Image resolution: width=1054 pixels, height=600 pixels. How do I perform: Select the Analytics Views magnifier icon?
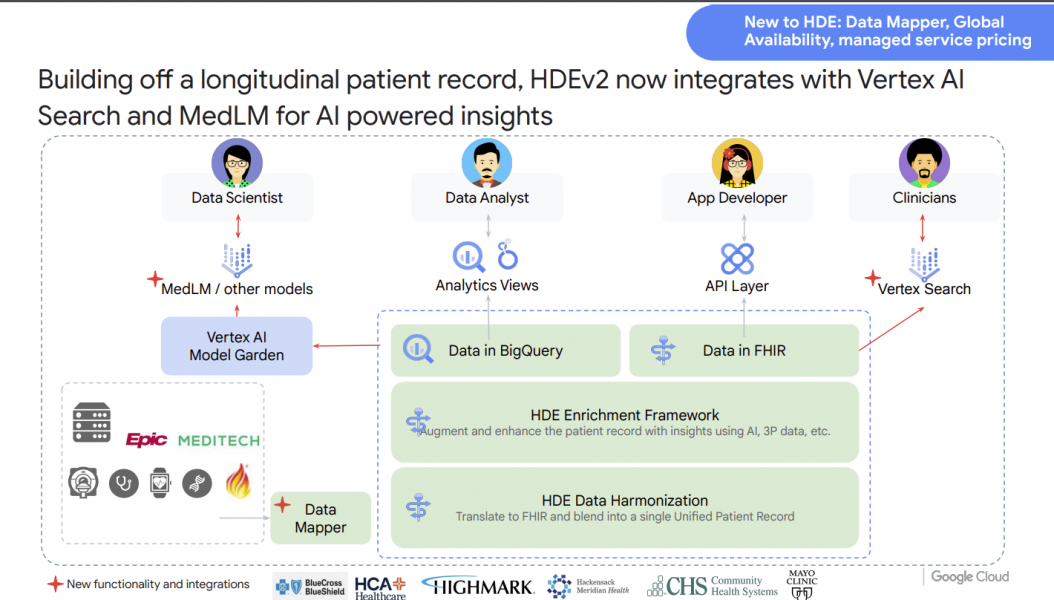coord(466,255)
